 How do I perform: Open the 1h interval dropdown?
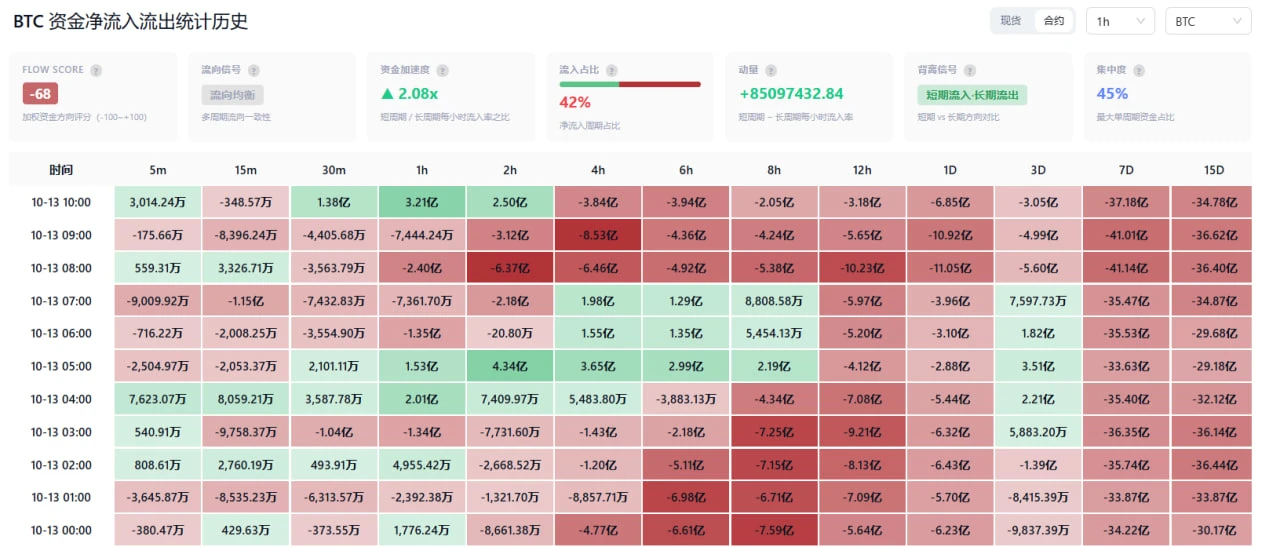(1120, 21)
